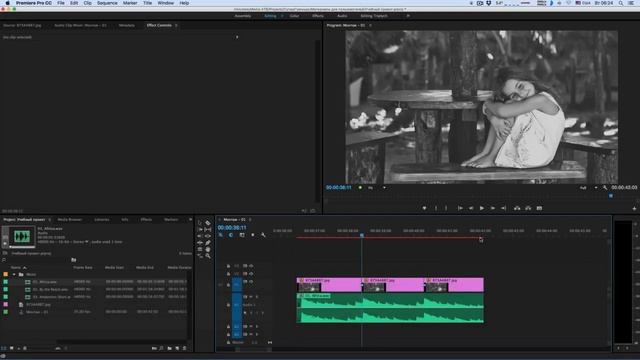Switch Project panel to icon view
Viewport: 640px width, 360px height.
(11, 348)
